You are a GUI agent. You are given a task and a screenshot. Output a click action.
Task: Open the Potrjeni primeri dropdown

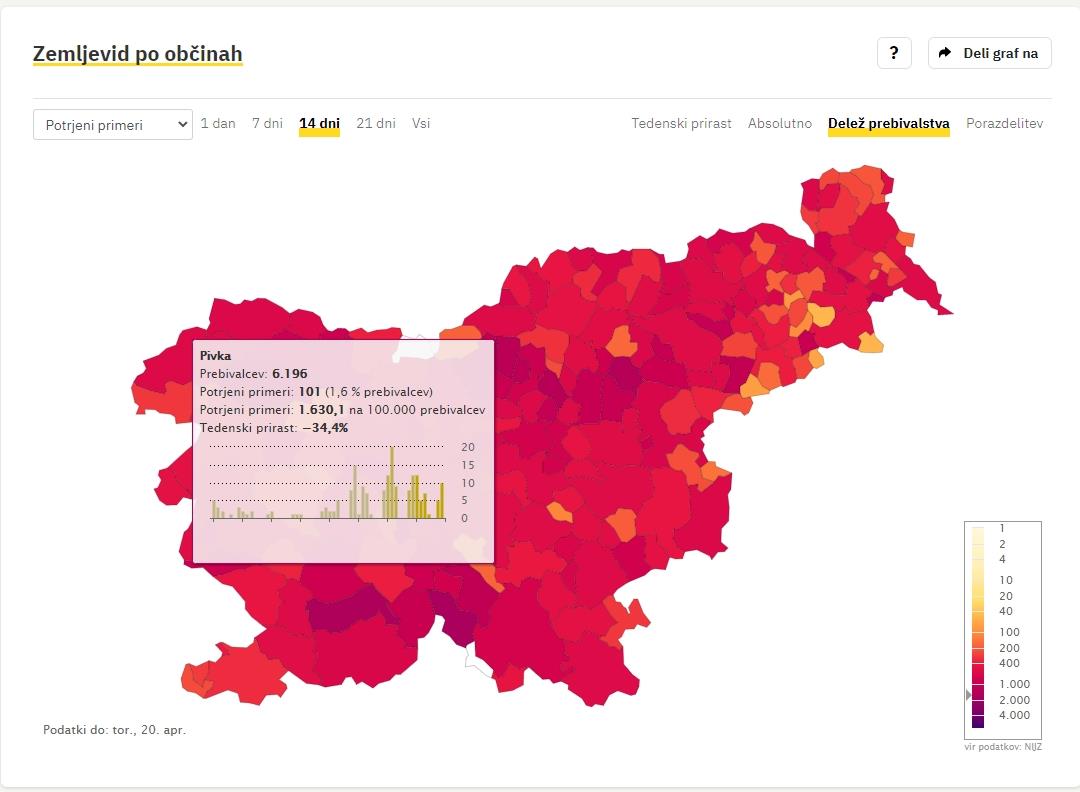click(113, 125)
